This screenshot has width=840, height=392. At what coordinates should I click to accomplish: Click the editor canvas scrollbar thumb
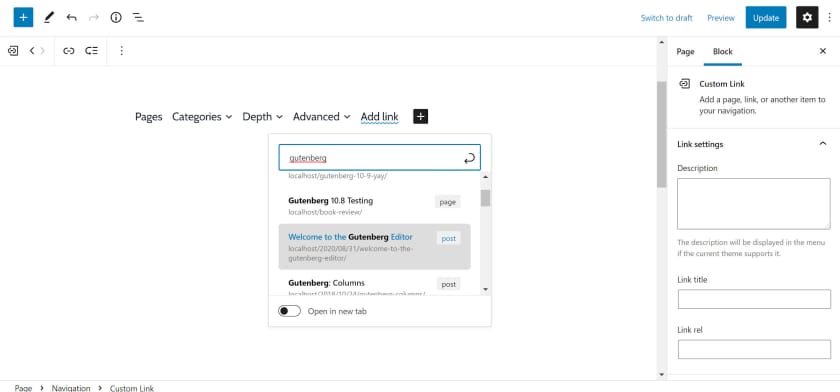click(662, 134)
